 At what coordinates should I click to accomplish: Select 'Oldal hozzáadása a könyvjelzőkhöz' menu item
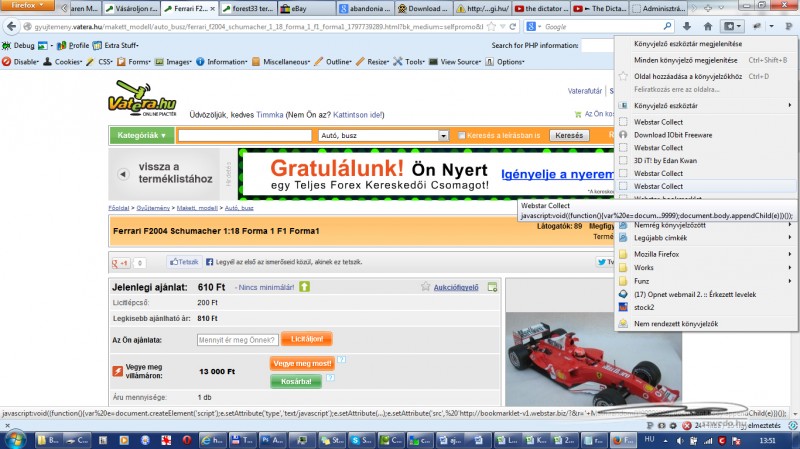pos(706,77)
